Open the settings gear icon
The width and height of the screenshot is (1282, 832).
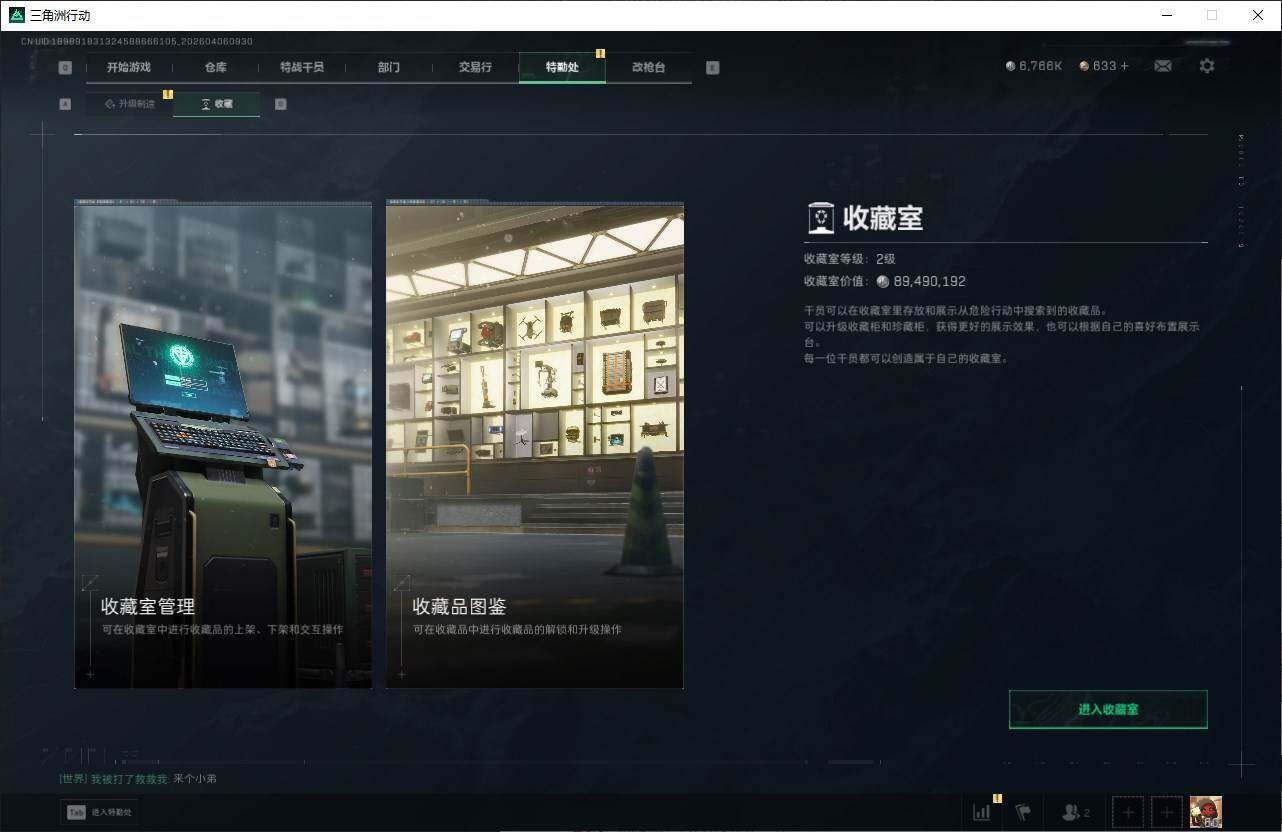coord(1207,65)
